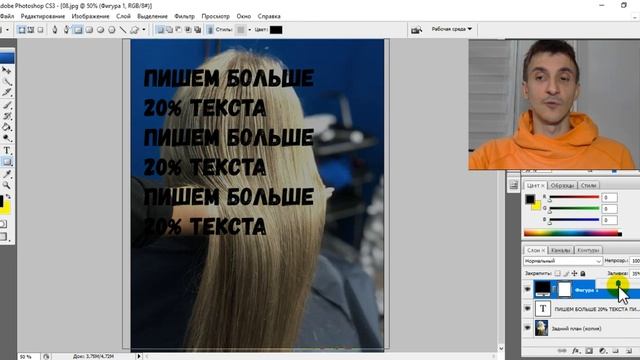
Task: Swap foreground and background colors arrow
Action: 8,197
